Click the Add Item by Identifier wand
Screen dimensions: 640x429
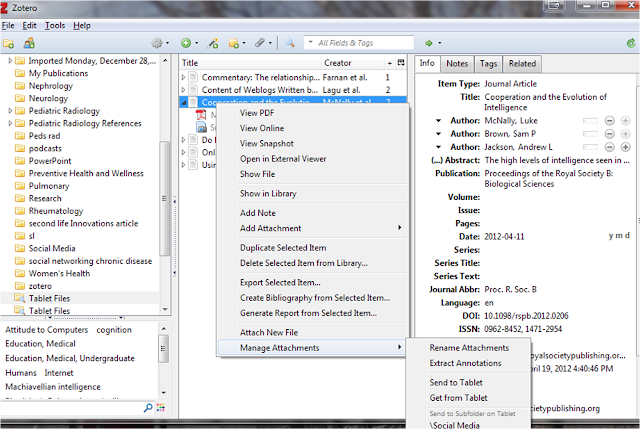[213, 43]
